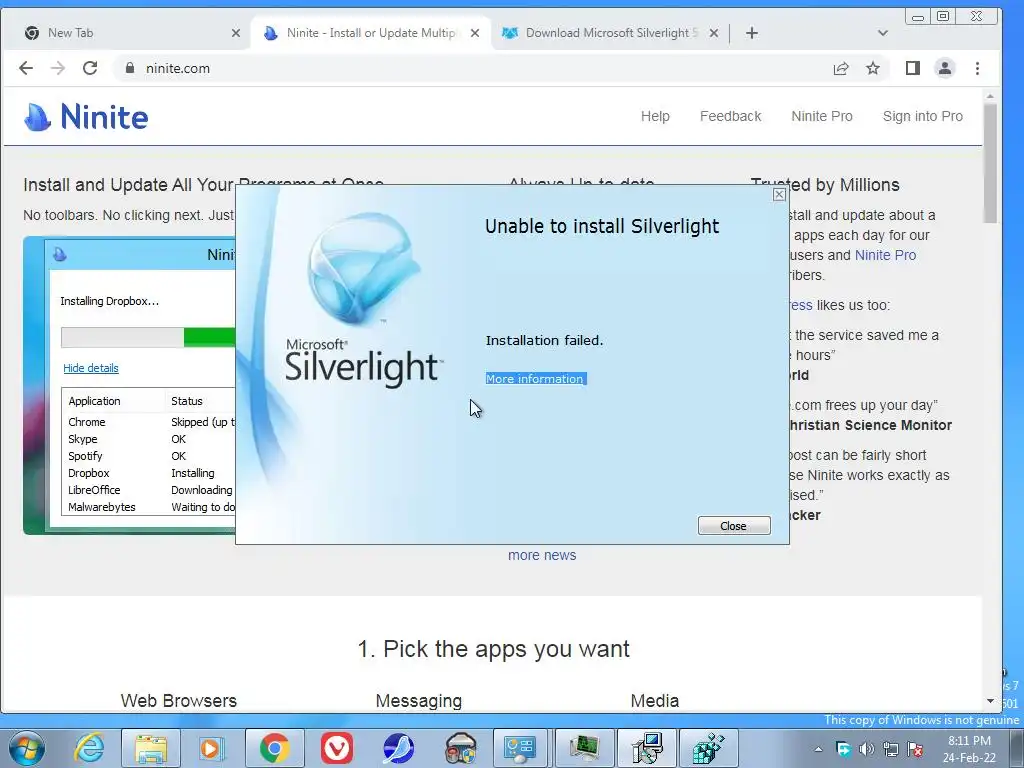Open the Windows Start menu

click(x=27, y=748)
